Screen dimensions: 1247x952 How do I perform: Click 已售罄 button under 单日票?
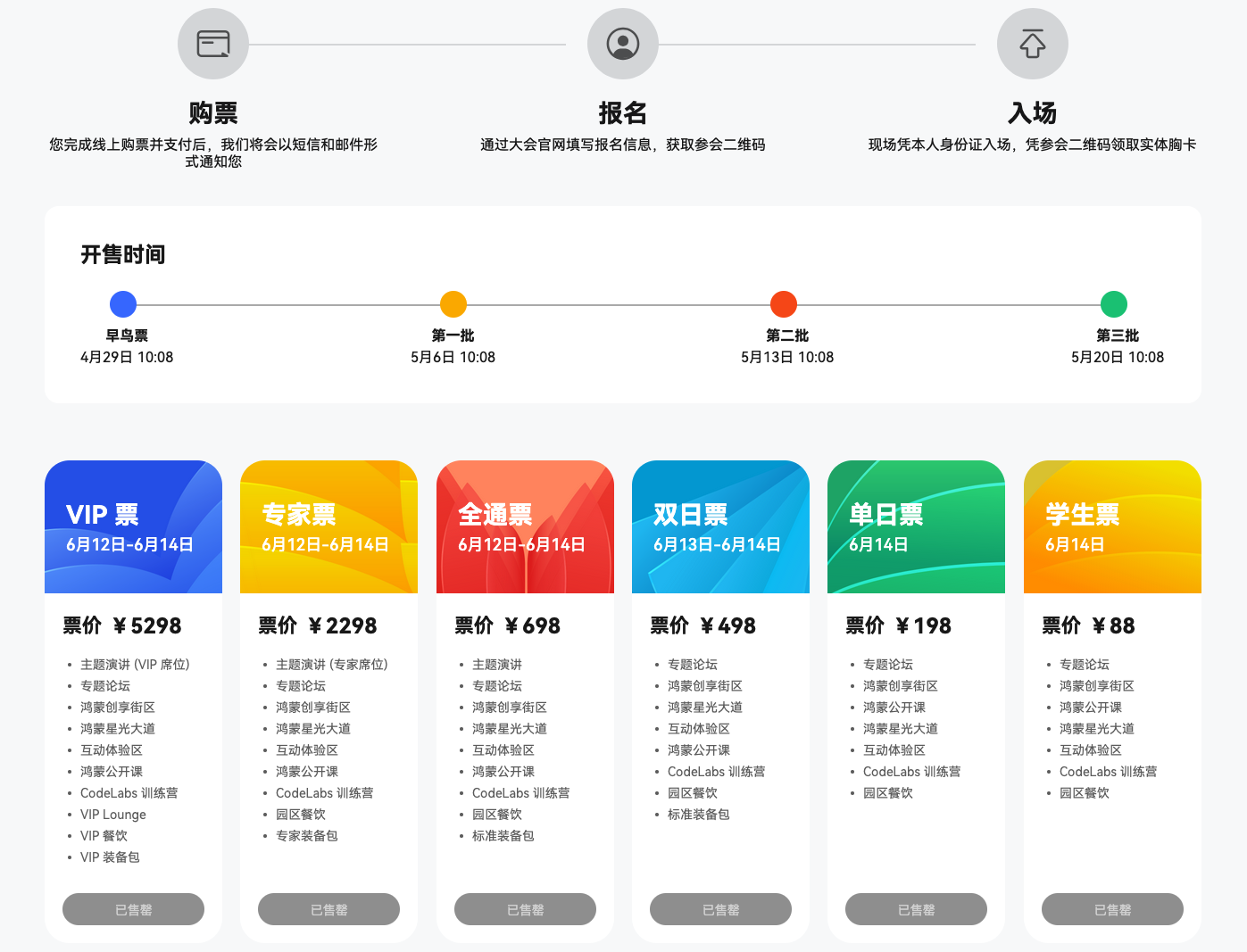tap(916, 909)
